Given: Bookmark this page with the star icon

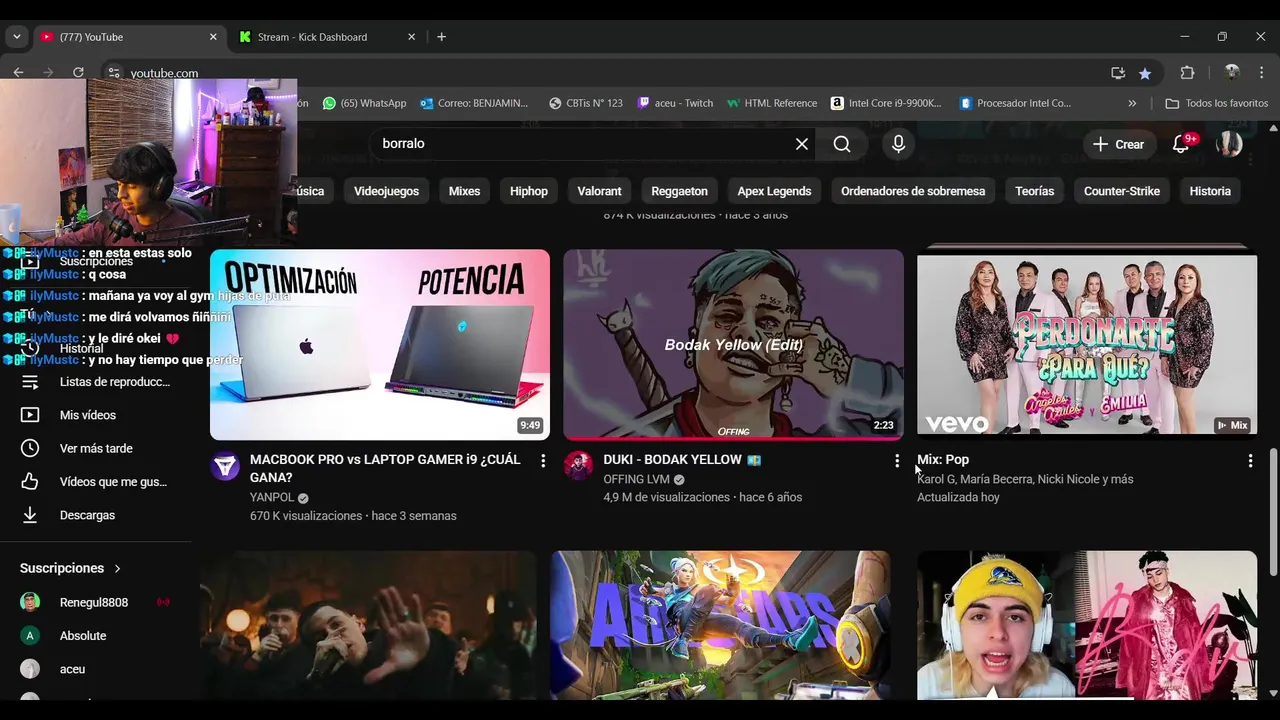Looking at the screenshot, I should [x=1145, y=73].
